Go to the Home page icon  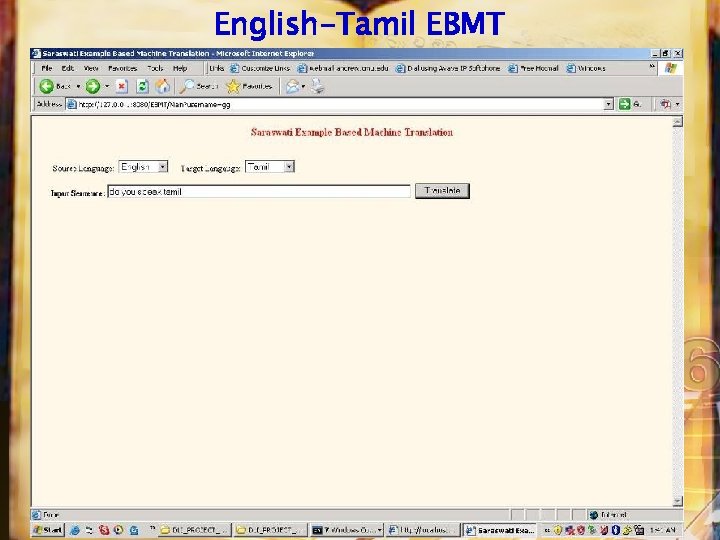click(163, 86)
